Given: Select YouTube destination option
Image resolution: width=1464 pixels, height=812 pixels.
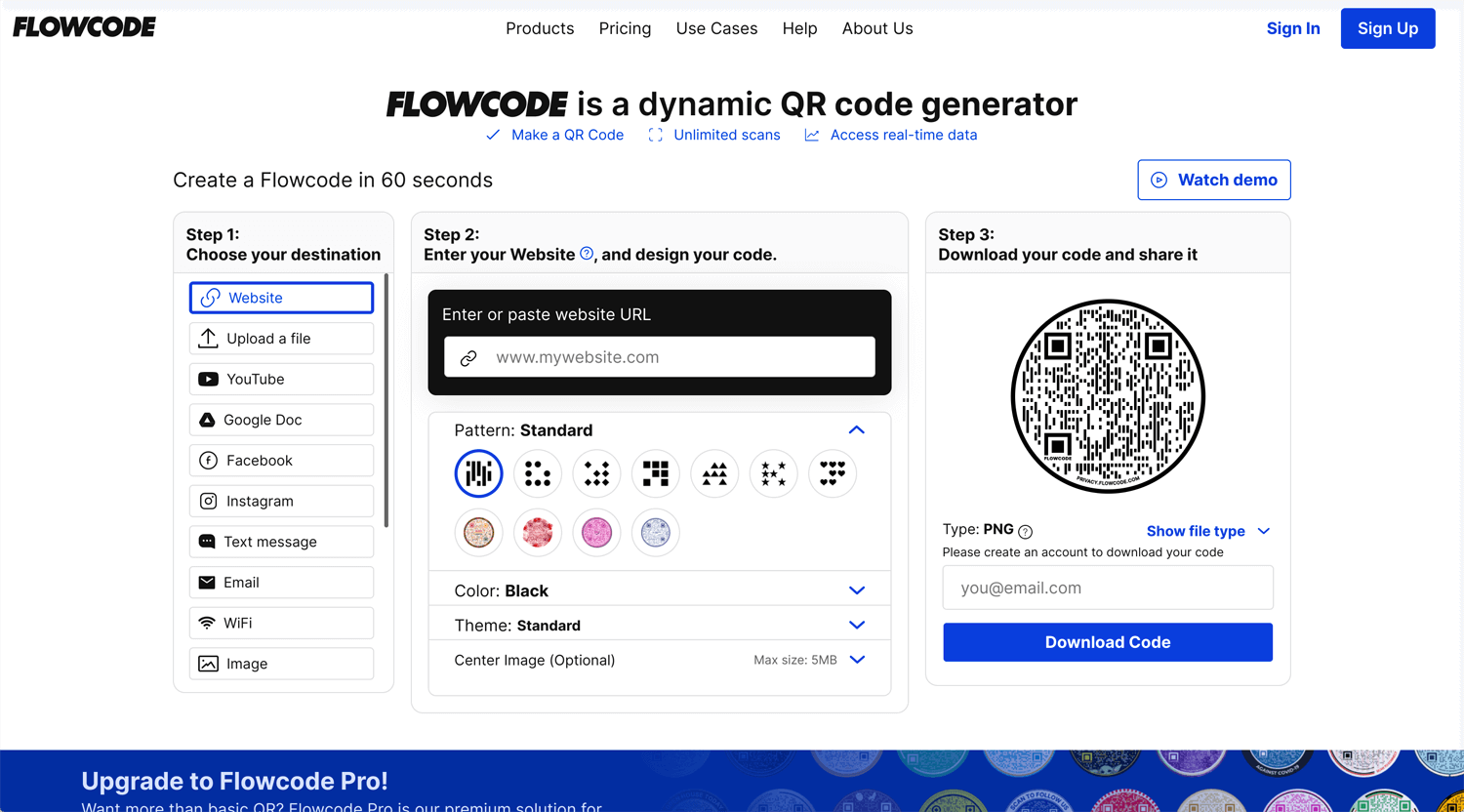Looking at the screenshot, I should [x=281, y=380].
